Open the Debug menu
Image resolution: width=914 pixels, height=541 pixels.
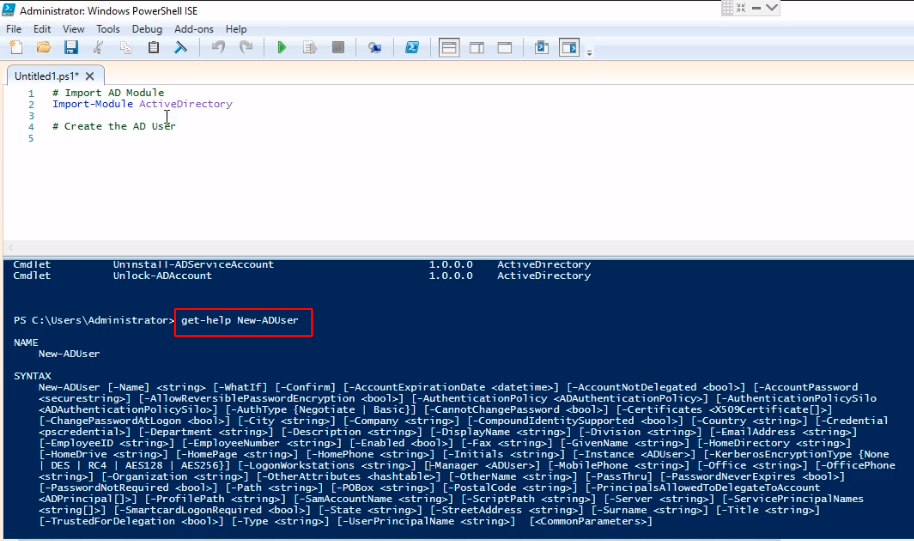click(146, 29)
